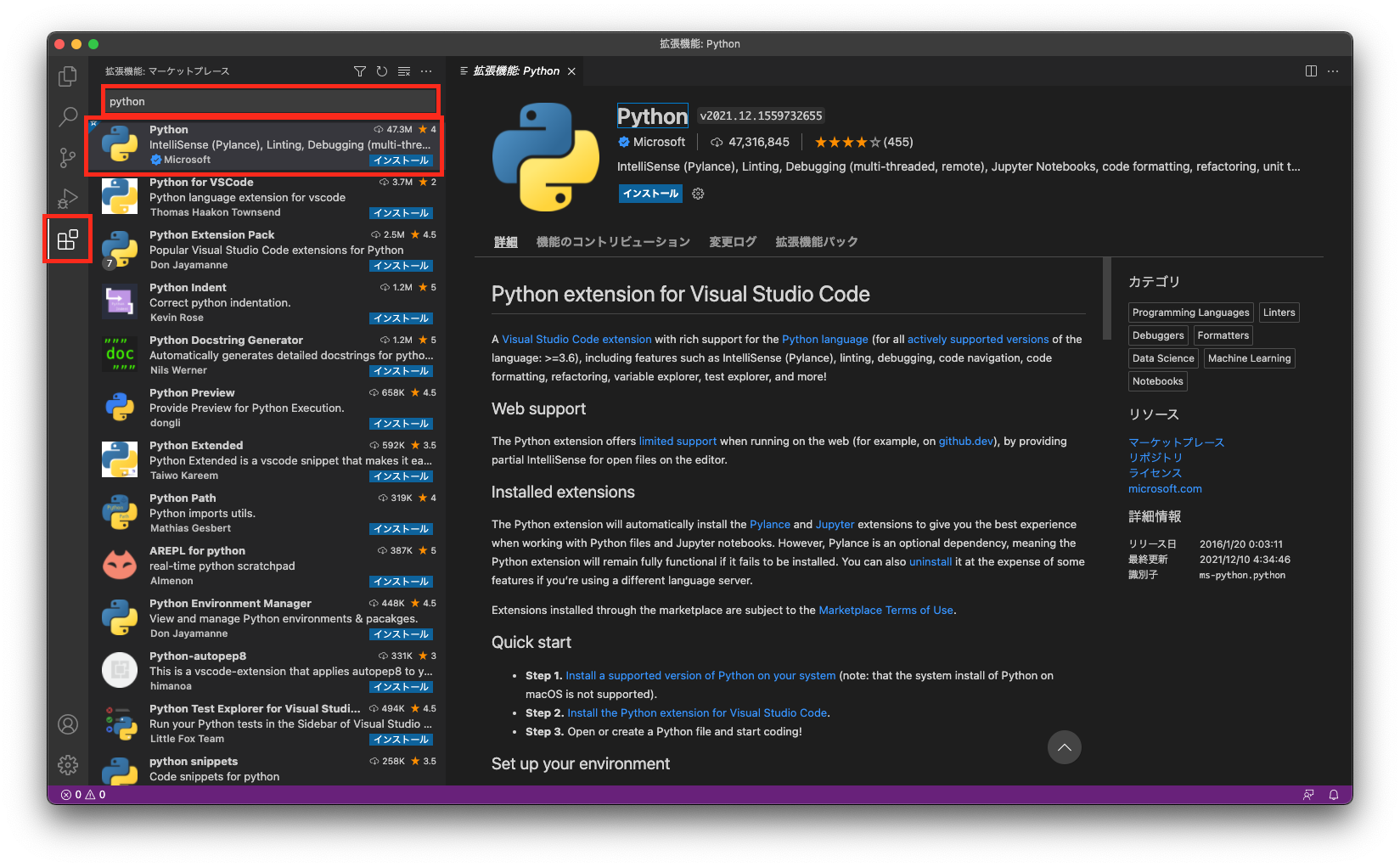The image size is (1400, 867).
Task: Select the Python Path extension entry
Action: click(x=267, y=512)
